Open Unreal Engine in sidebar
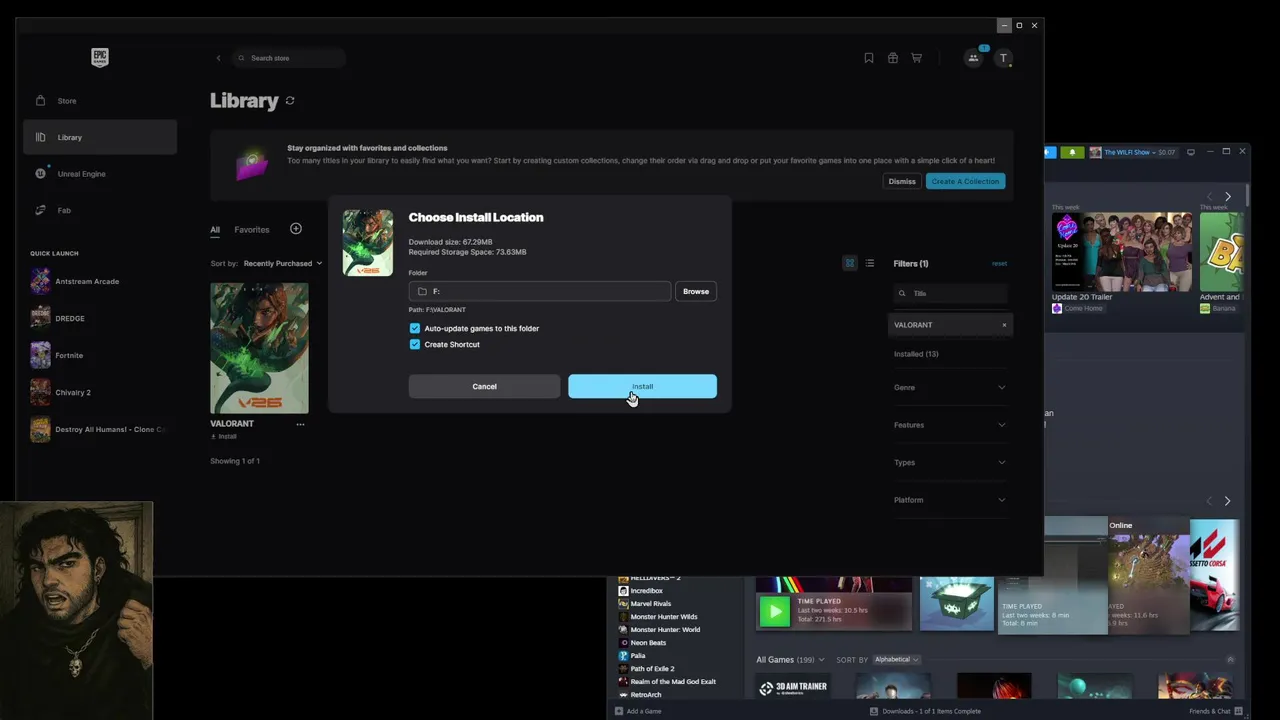Viewport: 1280px width, 720px height. (100, 174)
